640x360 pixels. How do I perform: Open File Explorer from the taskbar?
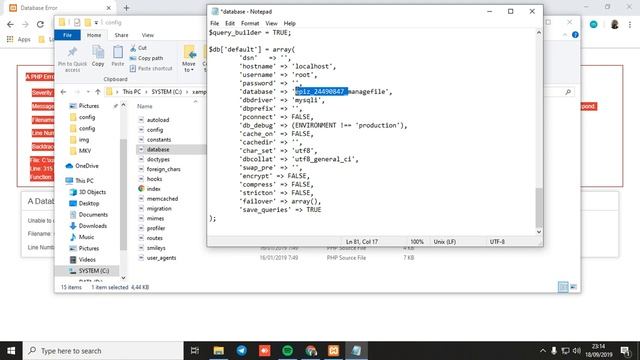click(x=218, y=351)
